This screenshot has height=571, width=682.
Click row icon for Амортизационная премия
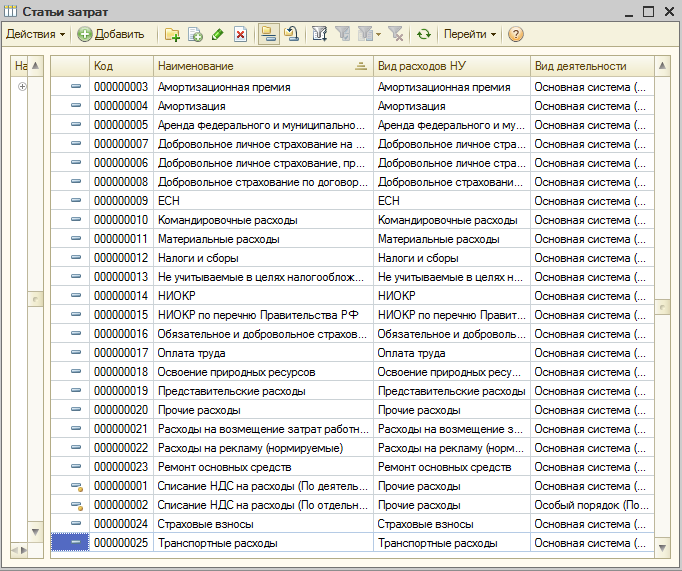(x=76, y=87)
